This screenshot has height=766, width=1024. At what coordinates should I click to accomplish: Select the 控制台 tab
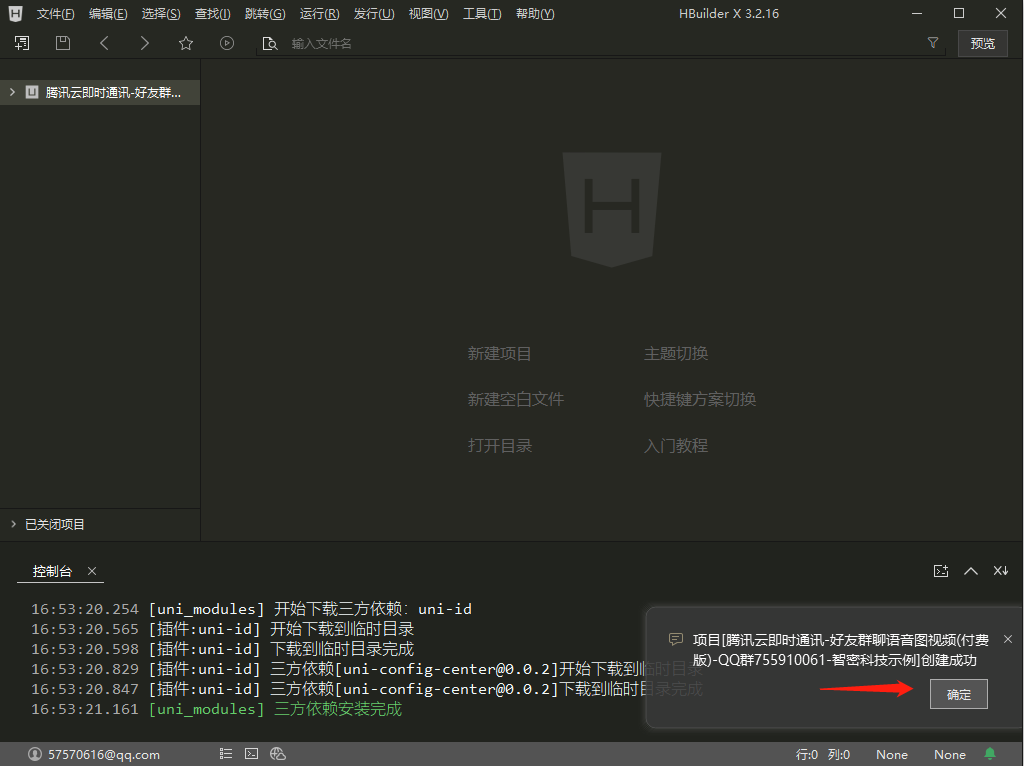tap(52, 571)
